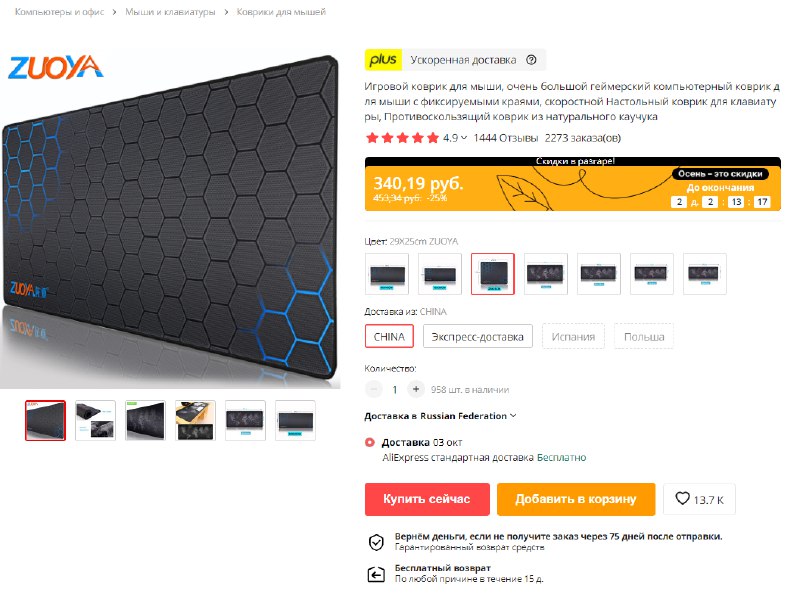Expand the 4.9 rating dropdown chevron
The height and width of the screenshot is (613, 800).
pyautogui.click(x=464, y=138)
